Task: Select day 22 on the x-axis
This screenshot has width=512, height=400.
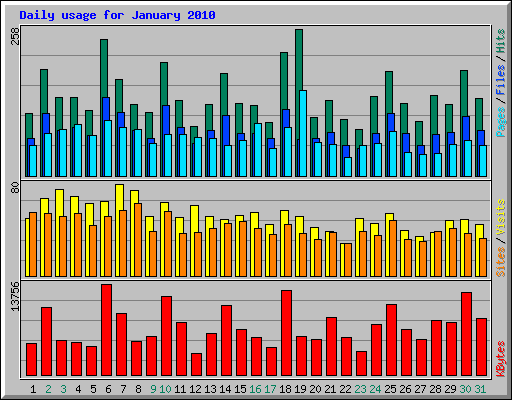Action: (x=345, y=389)
